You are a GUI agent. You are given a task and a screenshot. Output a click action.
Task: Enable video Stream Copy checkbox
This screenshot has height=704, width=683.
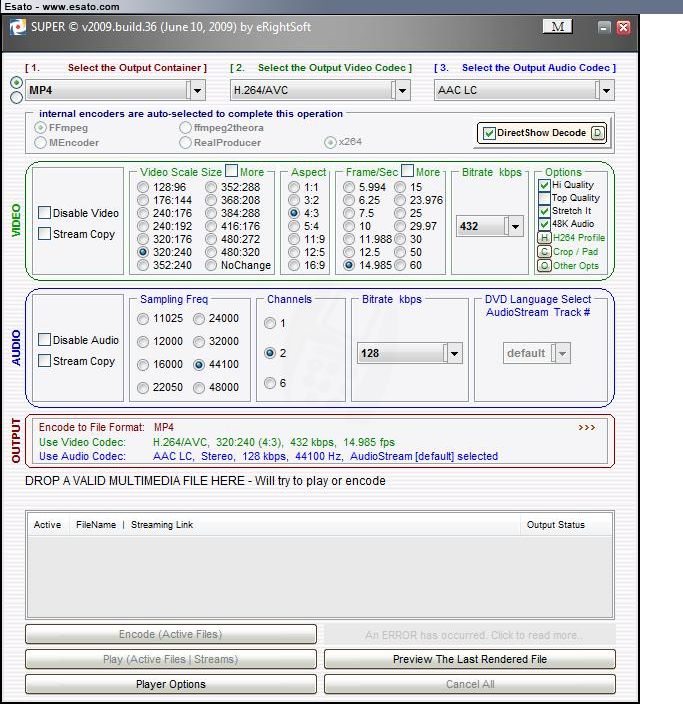(x=44, y=234)
